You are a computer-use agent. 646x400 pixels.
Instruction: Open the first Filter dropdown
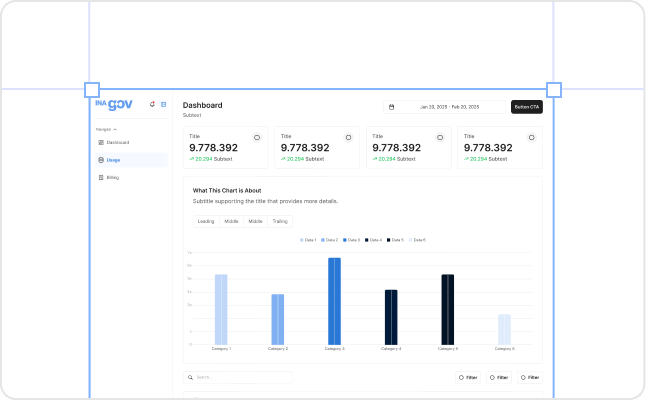coord(468,377)
